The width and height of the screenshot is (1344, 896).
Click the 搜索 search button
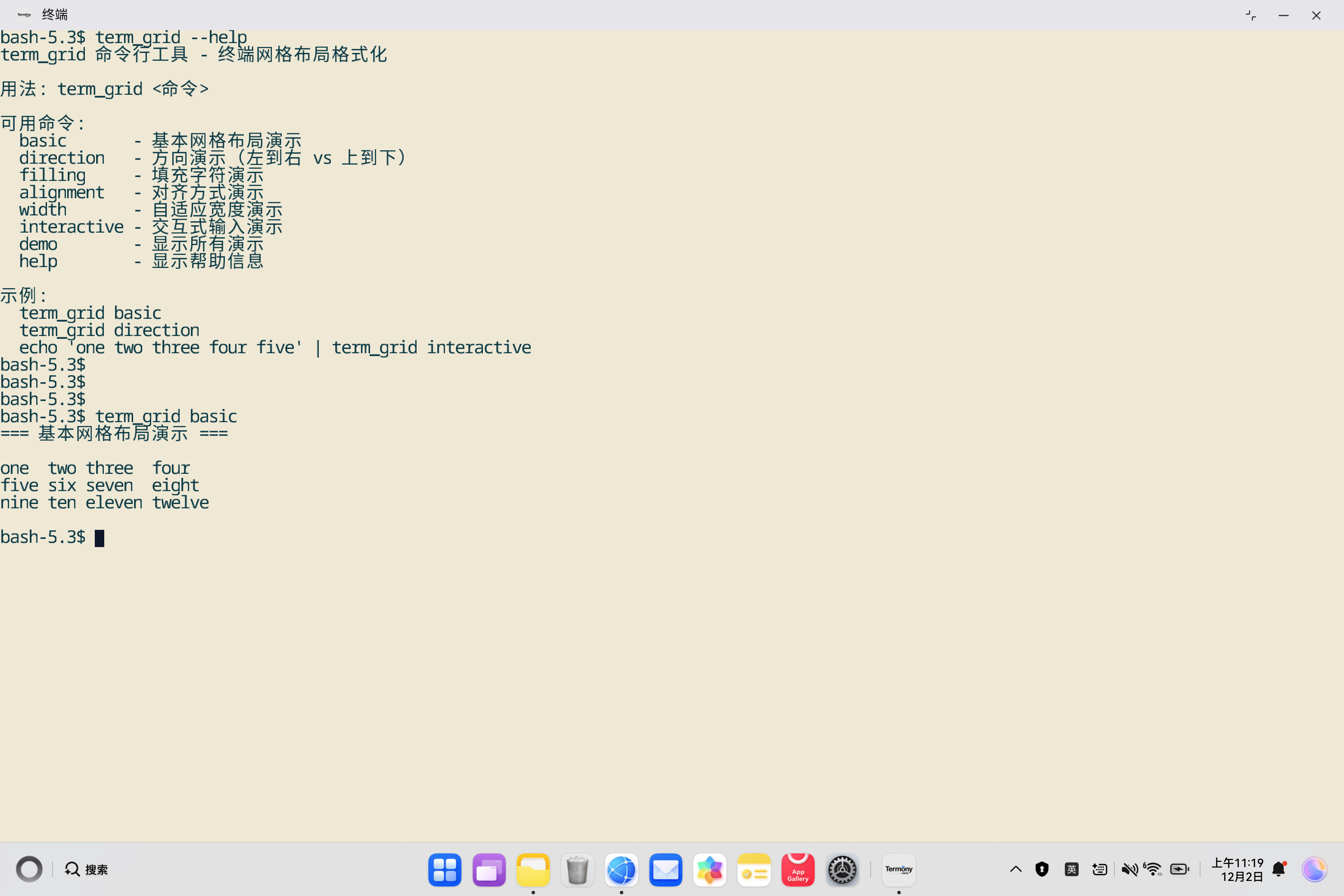pyautogui.click(x=86, y=869)
